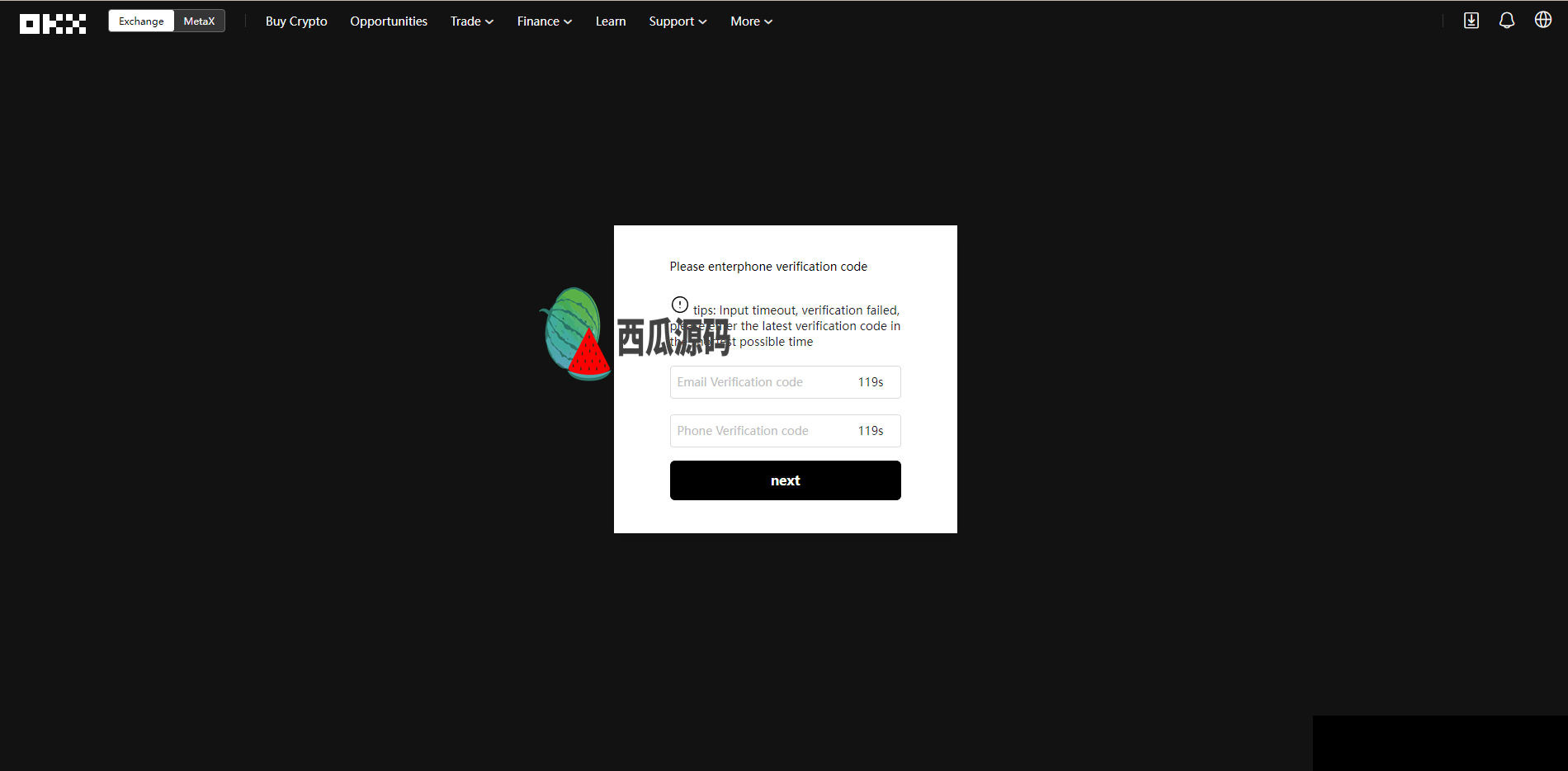Expand the Support dropdown
The width and height of the screenshot is (1568, 771).
tap(677, 21)
